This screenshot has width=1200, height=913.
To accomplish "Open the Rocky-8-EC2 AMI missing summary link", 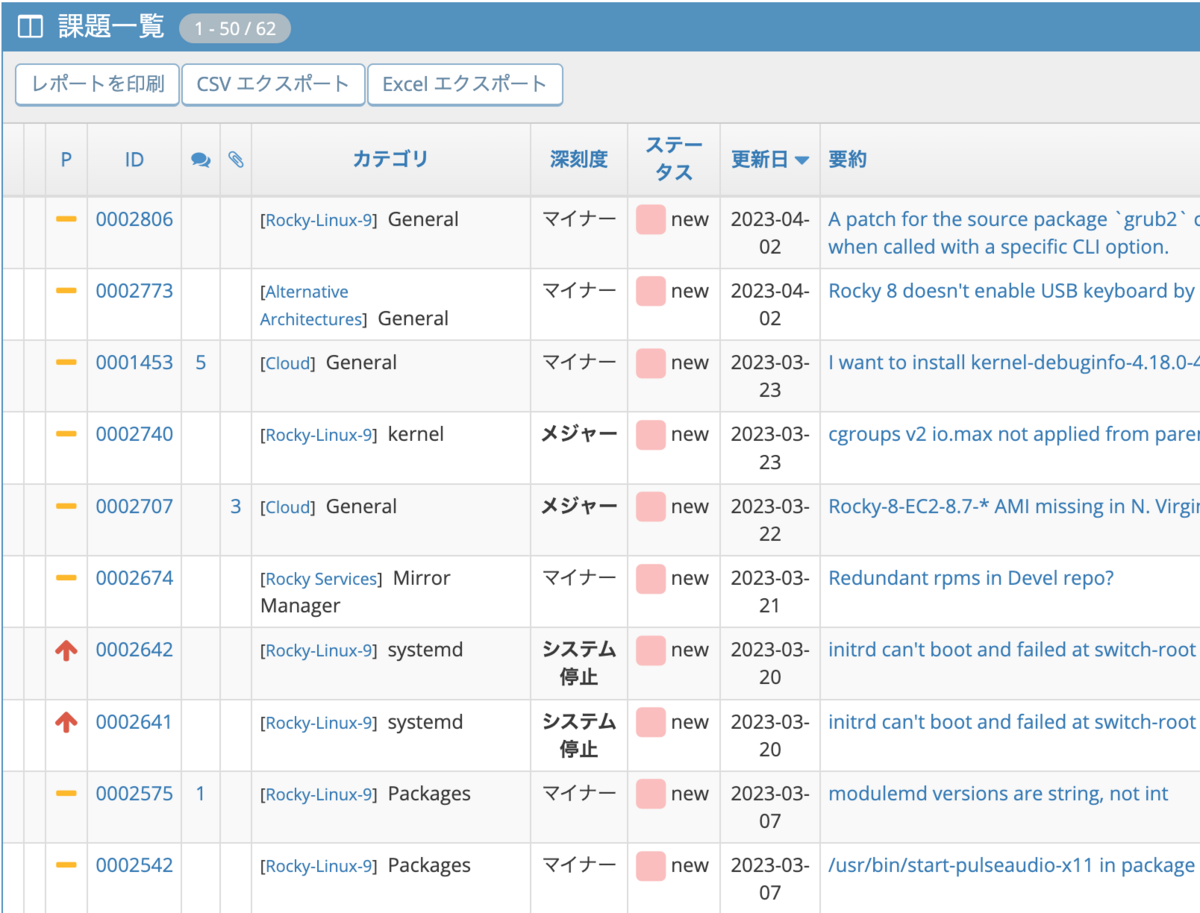I will pos(1013,506).
